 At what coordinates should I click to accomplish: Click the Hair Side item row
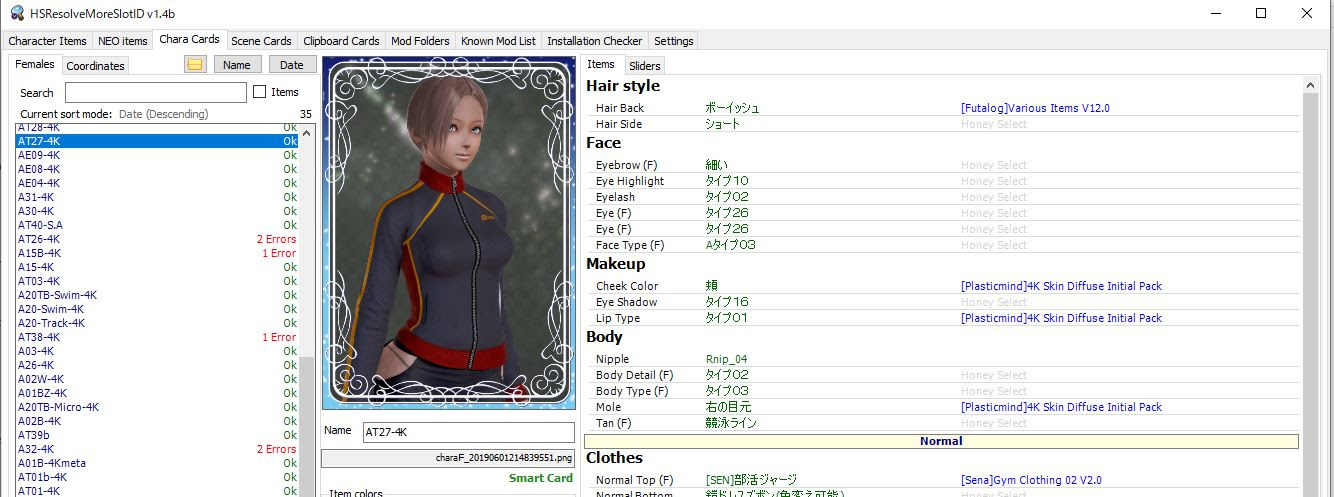[942, 124]
